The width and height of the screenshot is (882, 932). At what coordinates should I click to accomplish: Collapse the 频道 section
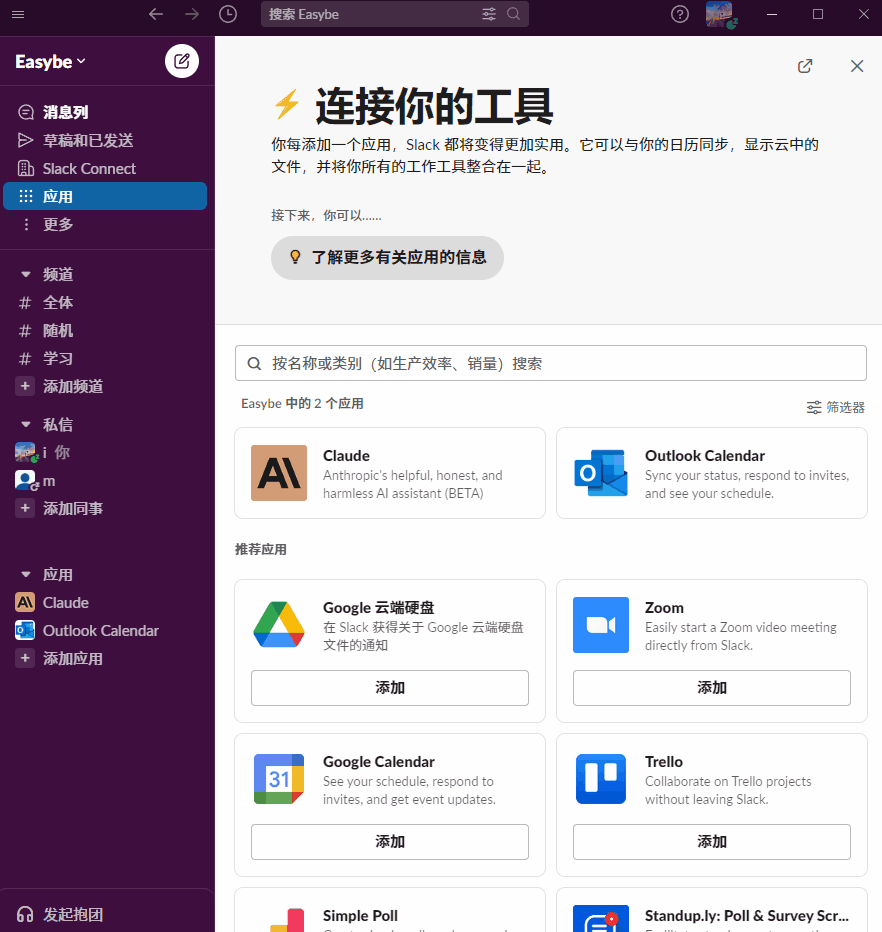pyautogui.click(x=26, y=275)
